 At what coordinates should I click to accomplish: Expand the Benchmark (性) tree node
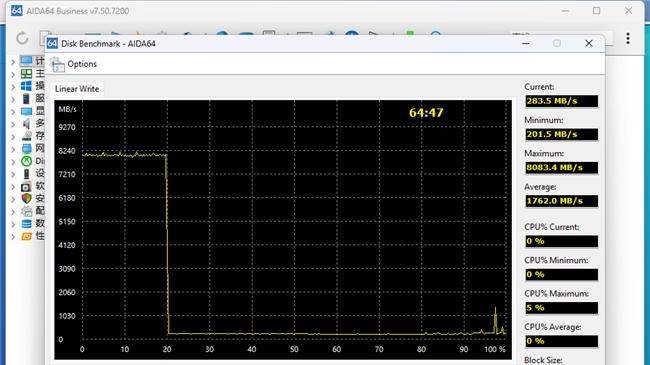point(13,237)
